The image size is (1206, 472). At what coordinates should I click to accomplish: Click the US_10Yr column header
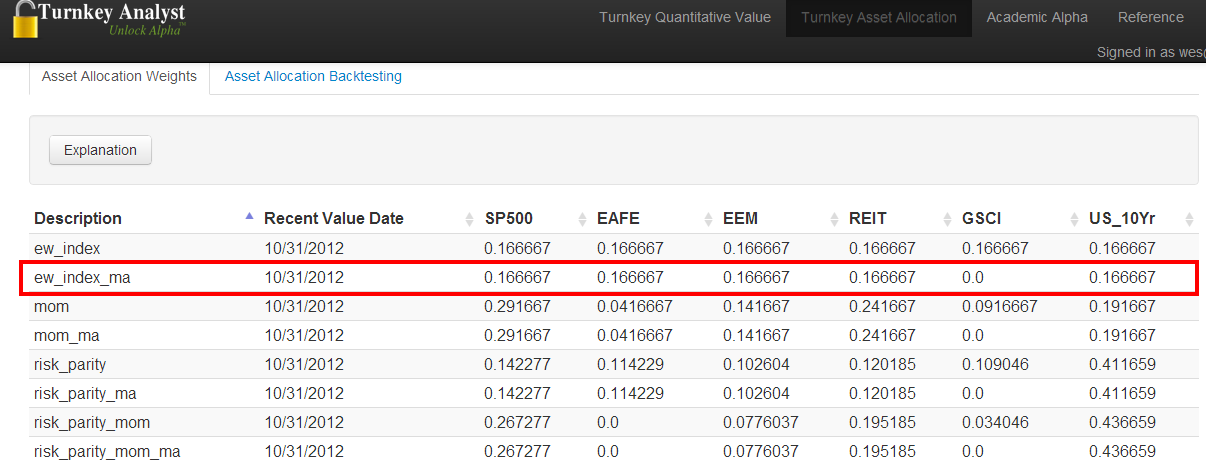[1123, 218]
